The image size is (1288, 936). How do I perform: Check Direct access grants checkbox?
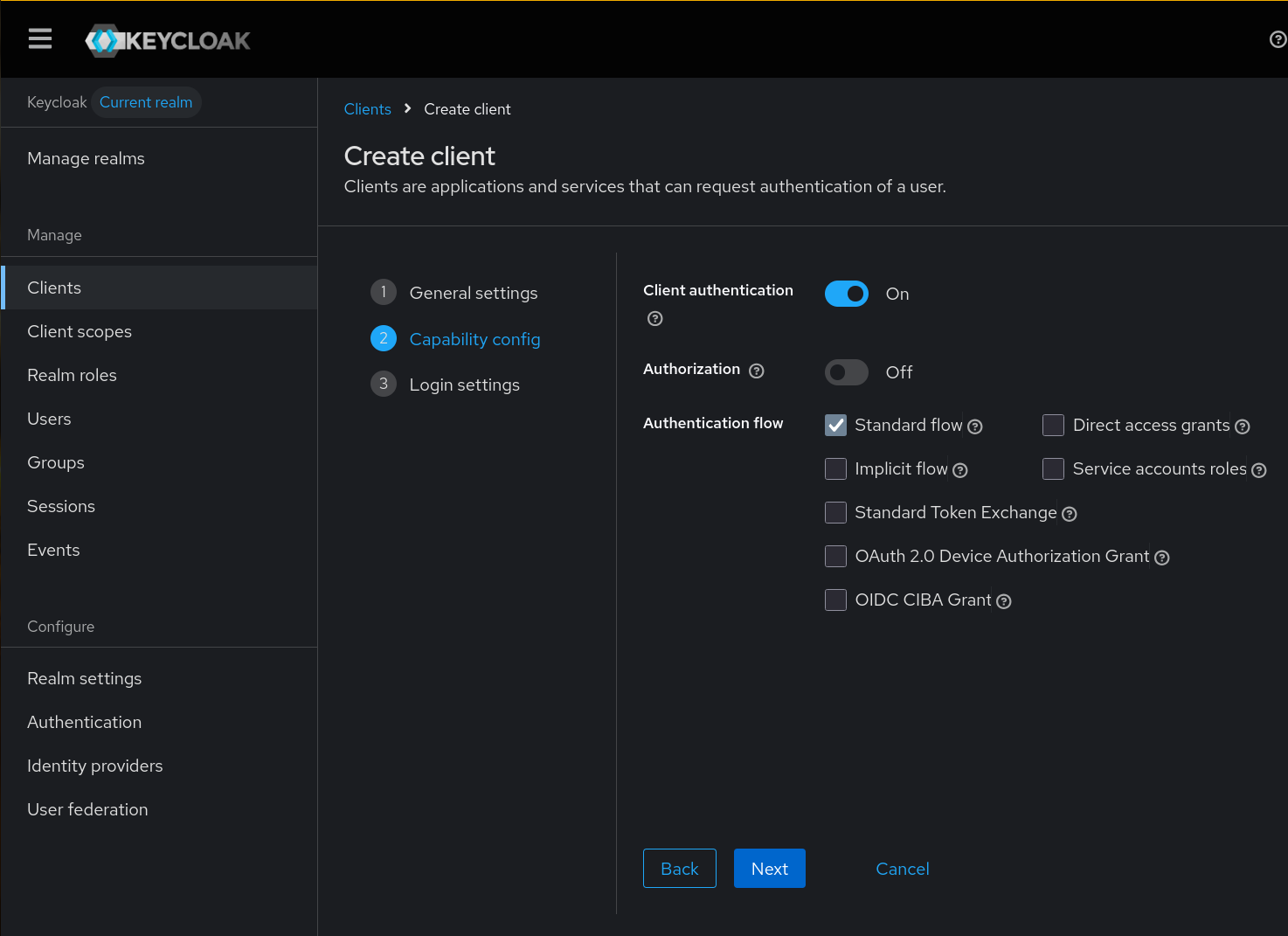(1054, 425)
